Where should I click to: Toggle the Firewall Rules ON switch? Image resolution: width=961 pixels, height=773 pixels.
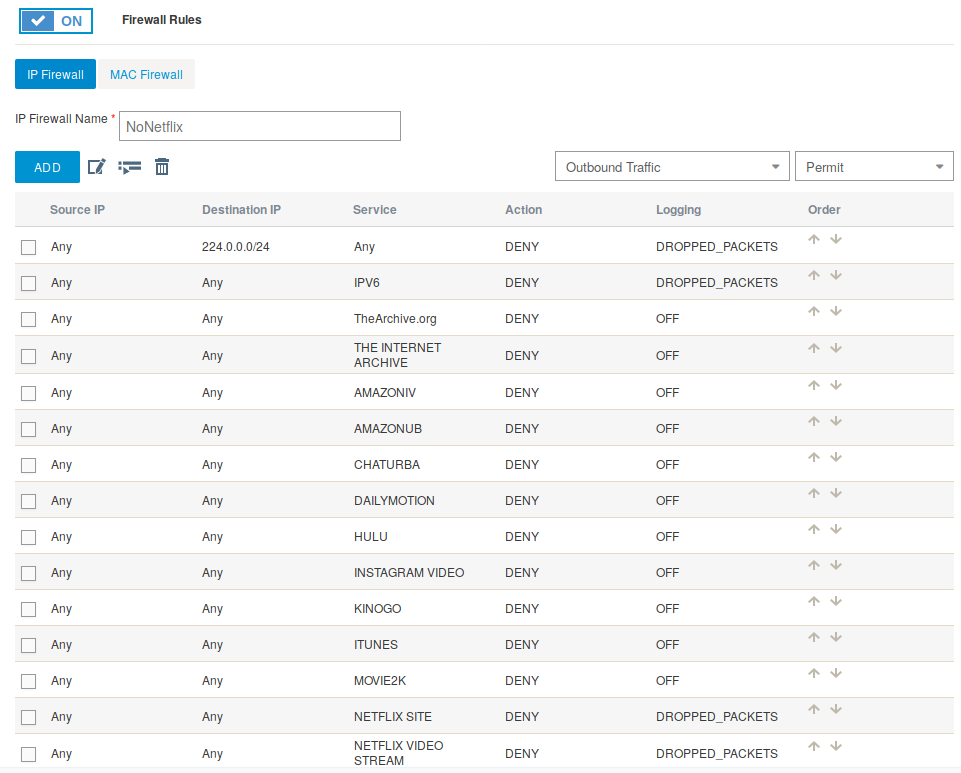coord(56,21)
